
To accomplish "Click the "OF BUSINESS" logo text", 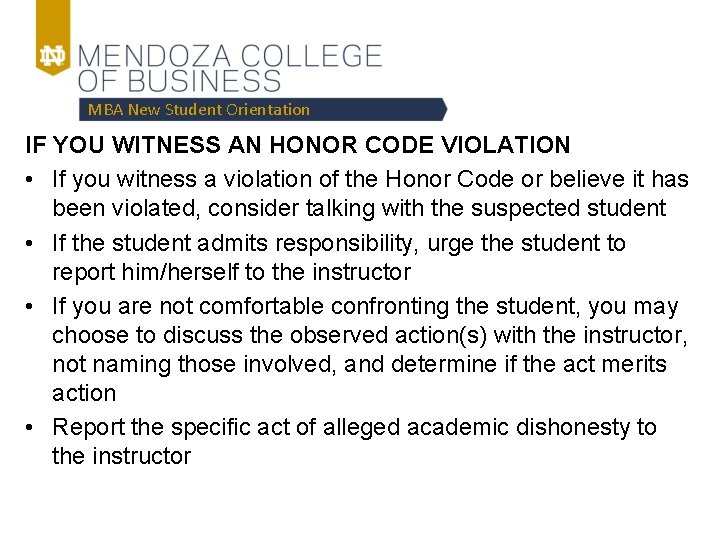I will [180, 83].
